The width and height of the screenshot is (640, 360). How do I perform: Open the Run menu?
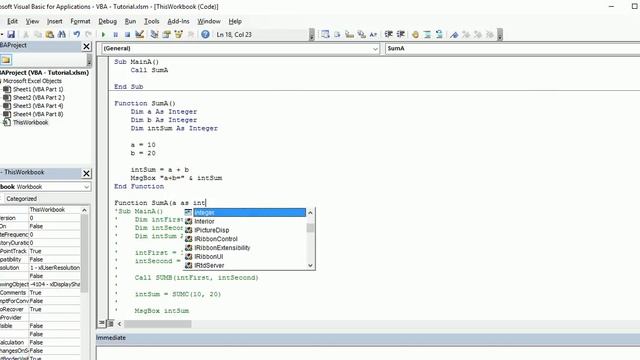click(130, 21)
